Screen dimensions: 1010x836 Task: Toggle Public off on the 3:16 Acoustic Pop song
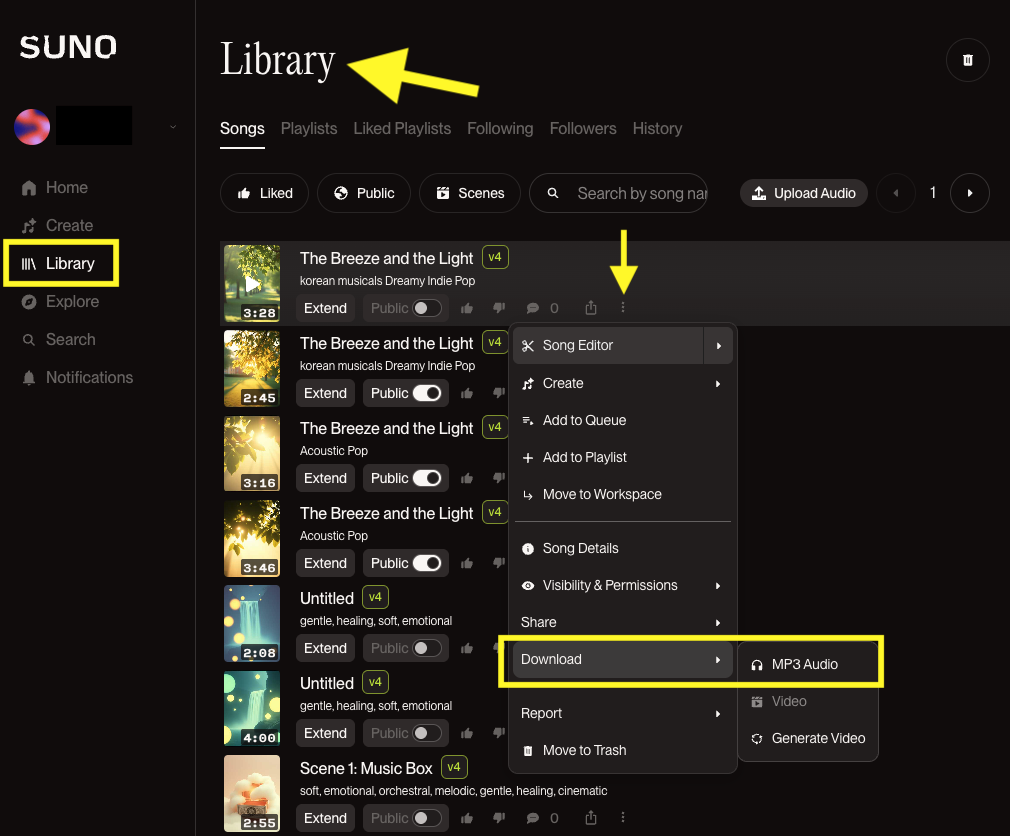(427, 478)
